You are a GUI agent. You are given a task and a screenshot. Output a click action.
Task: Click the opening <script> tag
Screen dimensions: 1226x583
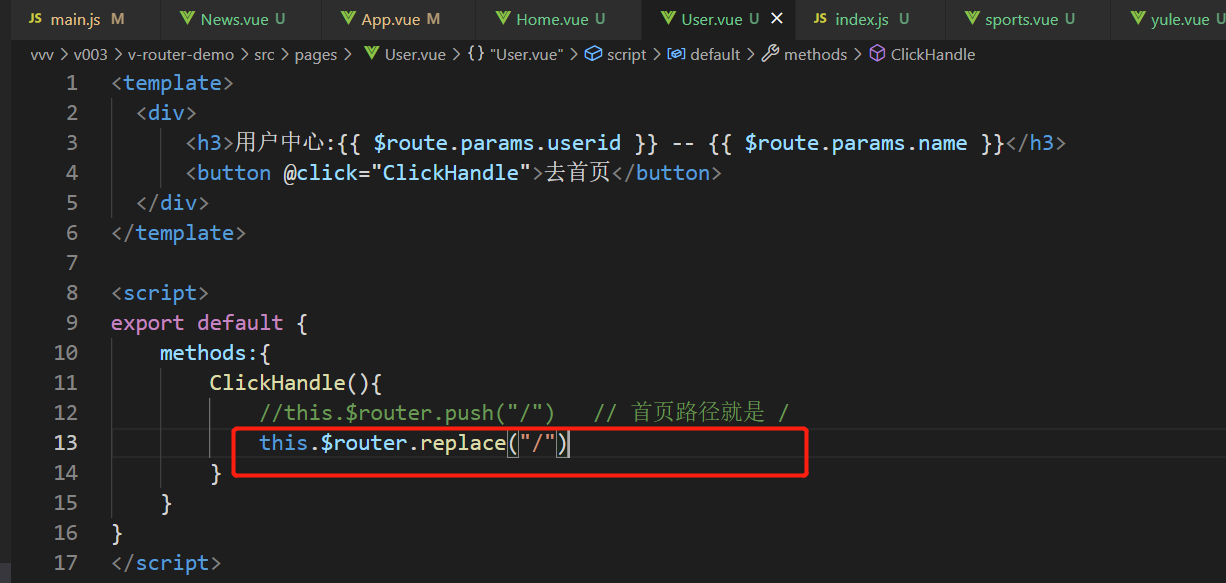[x=160, y=293]
